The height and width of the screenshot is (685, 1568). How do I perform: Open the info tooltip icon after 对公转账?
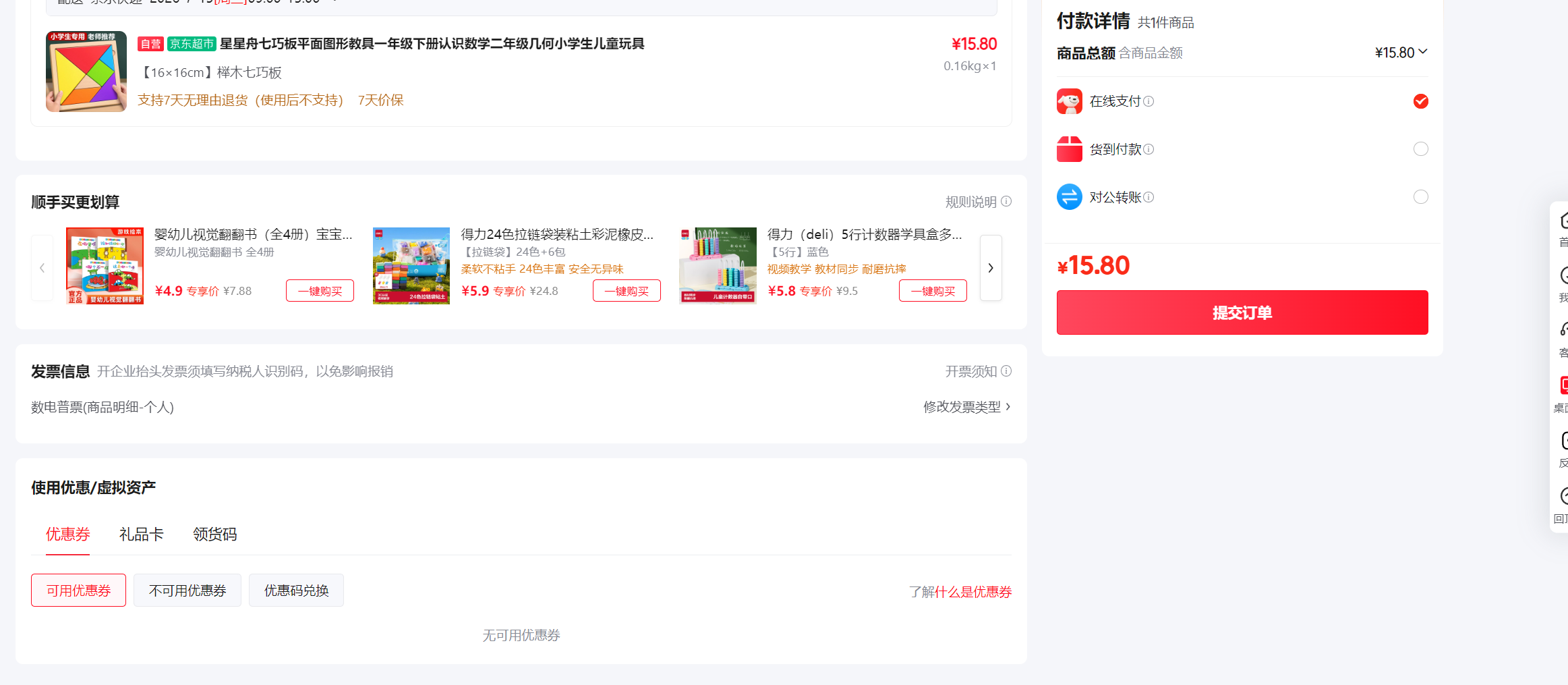click(x=1149, y=197)
